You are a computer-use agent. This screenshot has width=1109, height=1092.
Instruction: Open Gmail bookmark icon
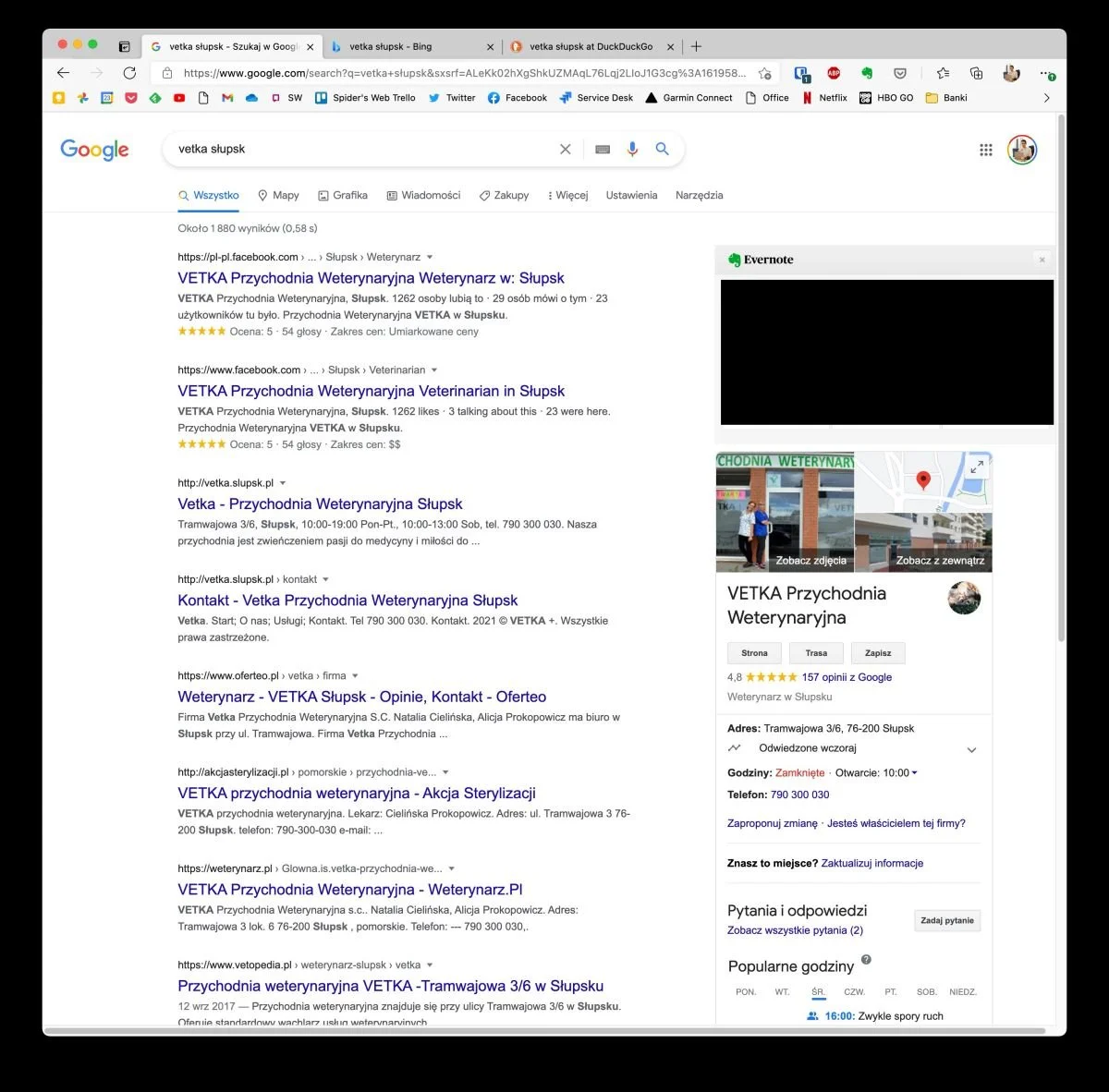point(227,97)
